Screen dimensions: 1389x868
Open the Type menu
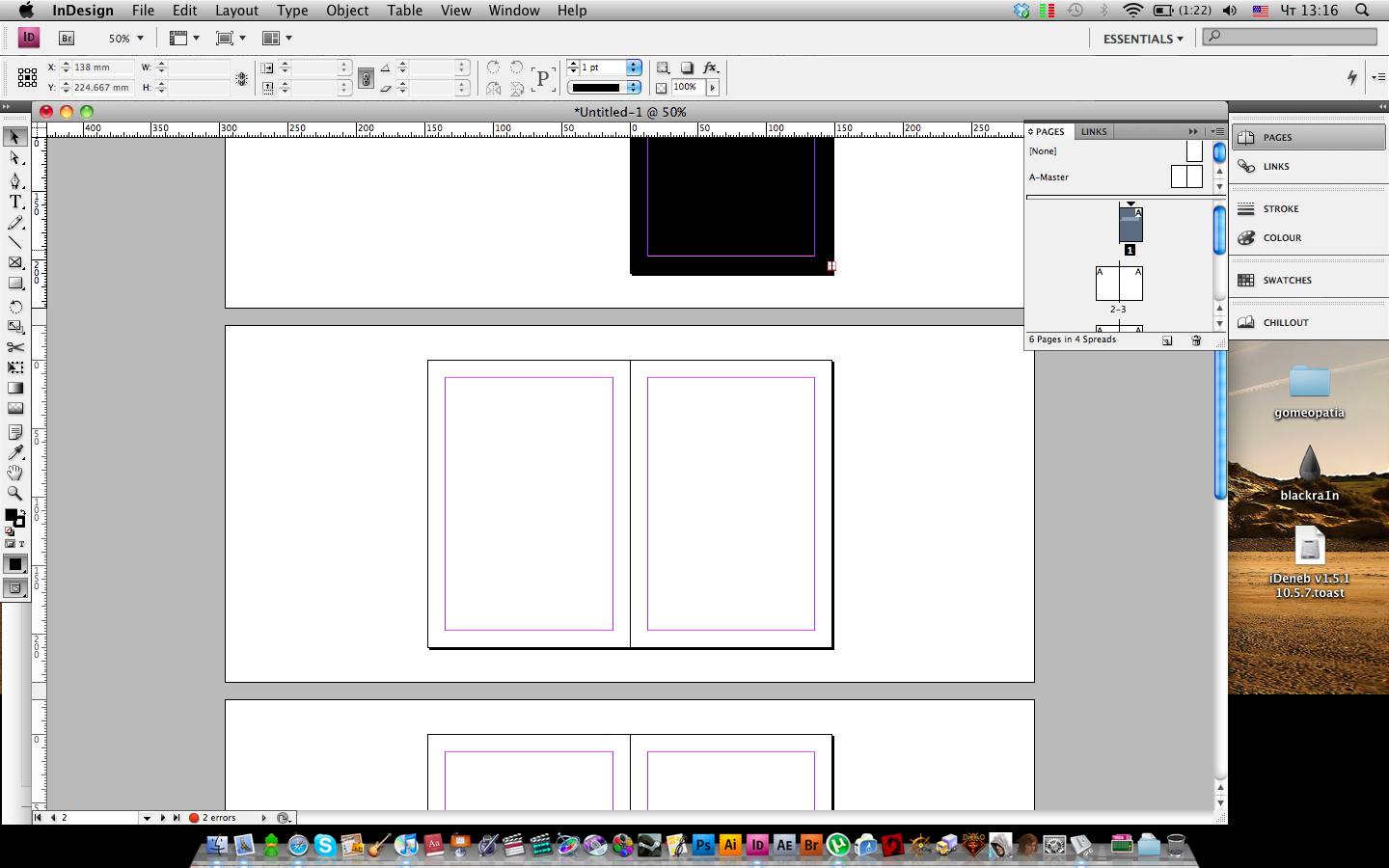coord(292,11)
